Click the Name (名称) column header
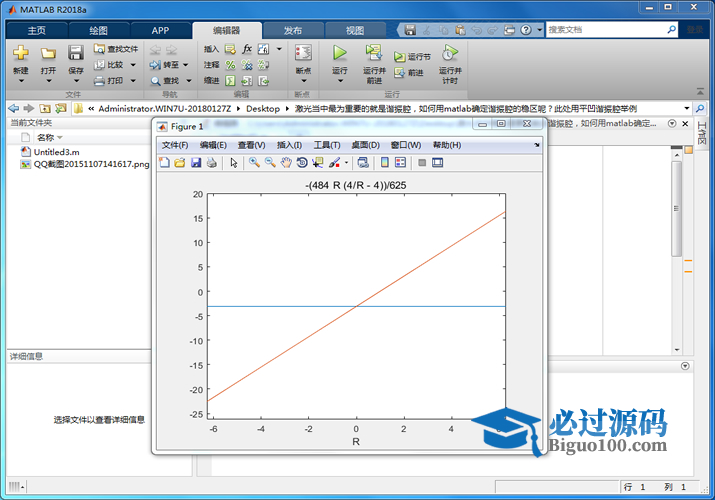 pos(46,137)
